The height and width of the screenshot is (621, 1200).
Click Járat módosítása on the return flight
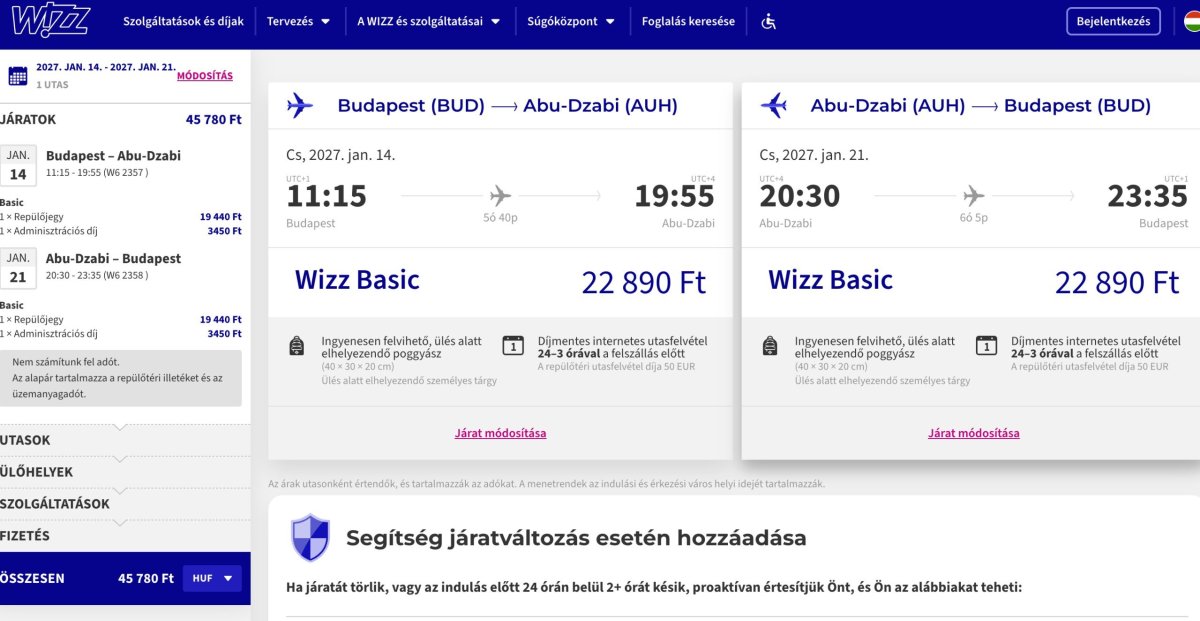(x=974, y=433)
